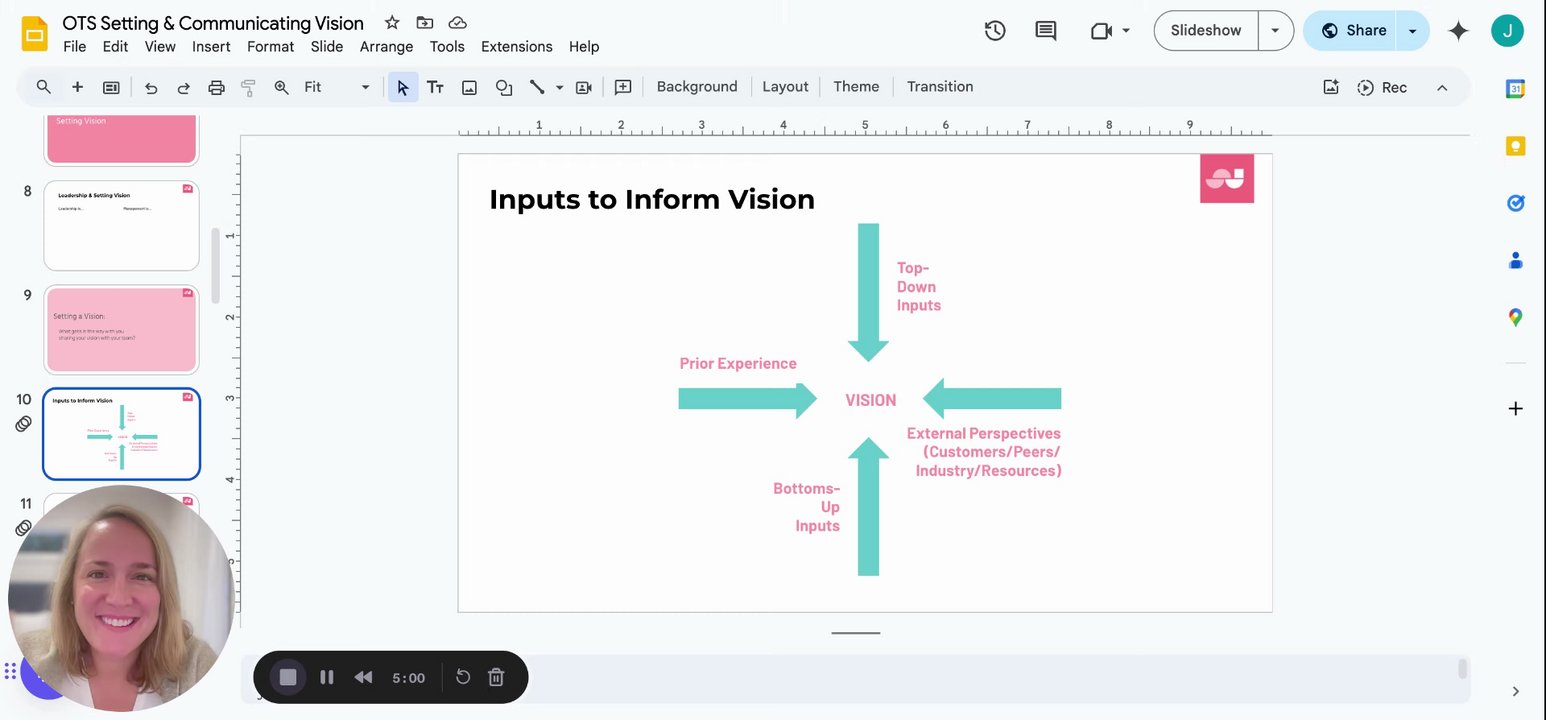Expand the Meet call dropdown arrow
Viewport: 1546px width, 720px height.
point(1126,31)
